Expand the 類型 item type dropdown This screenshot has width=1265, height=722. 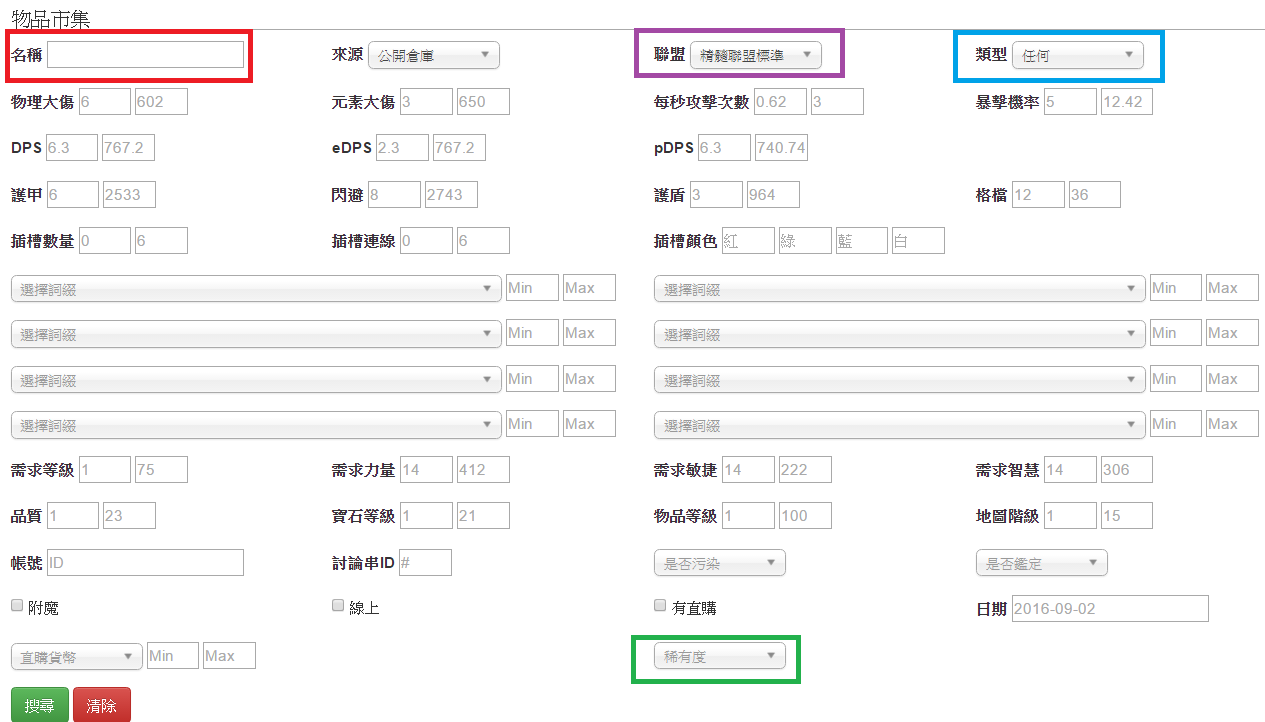click(1077, 55)
